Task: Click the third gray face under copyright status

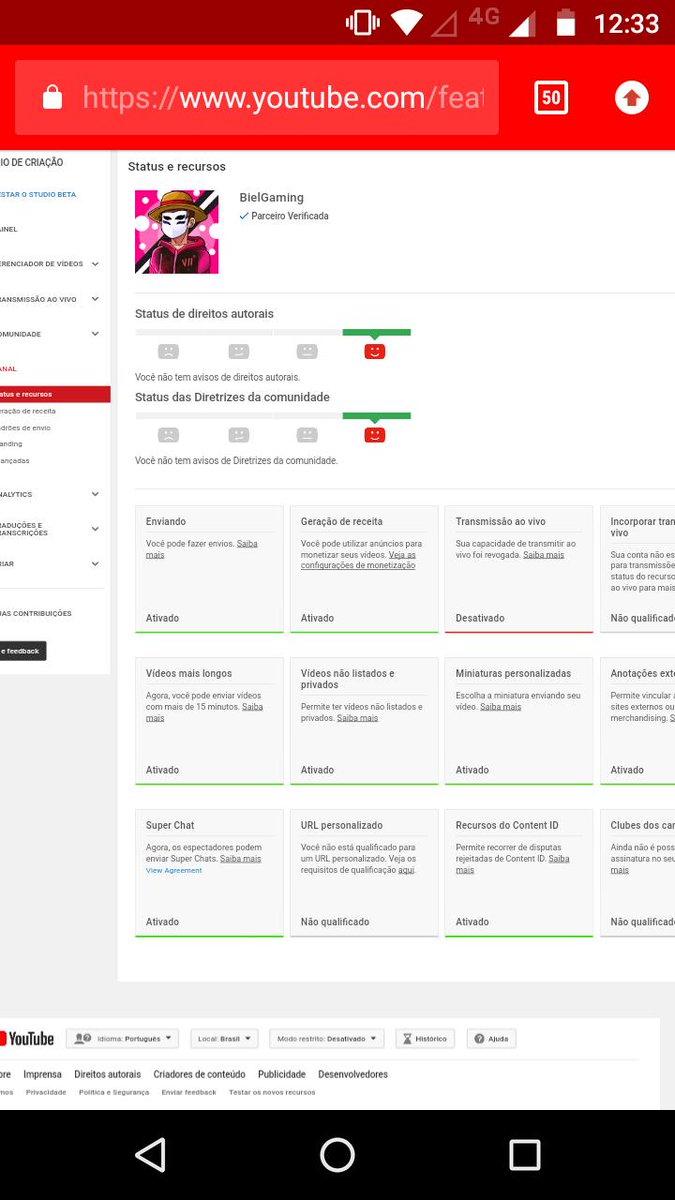Action: pyautogui.click(x=307, y=351)
